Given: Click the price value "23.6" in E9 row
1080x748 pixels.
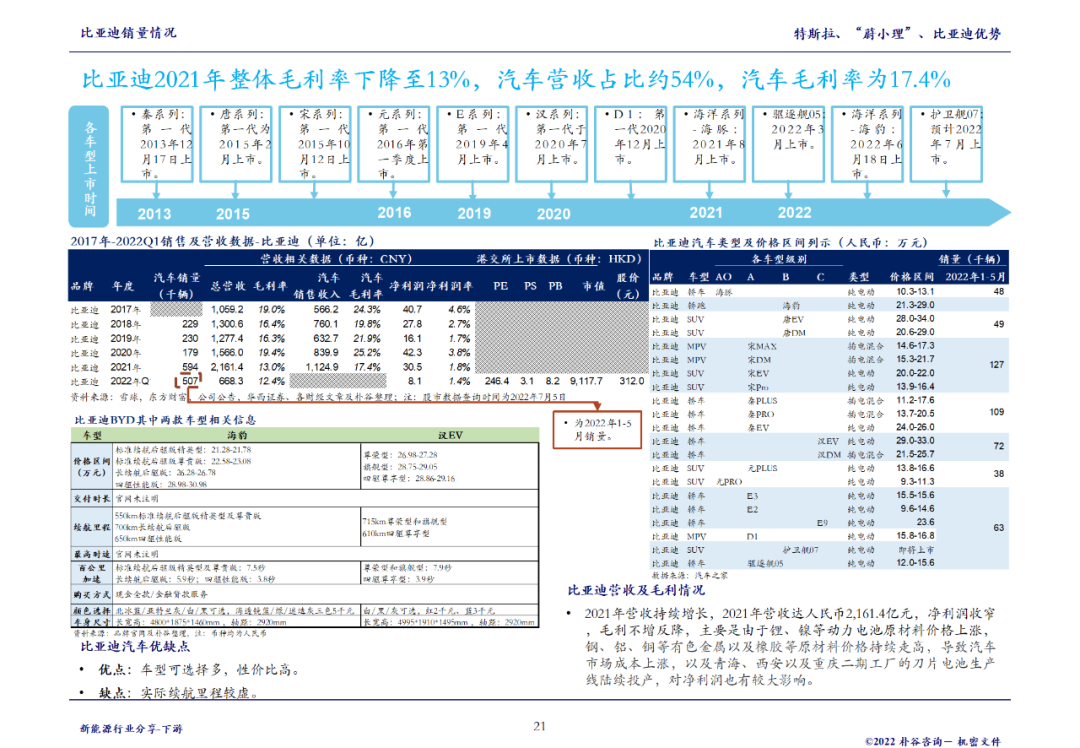Looking at the screenshot, I should pos(926,522).
